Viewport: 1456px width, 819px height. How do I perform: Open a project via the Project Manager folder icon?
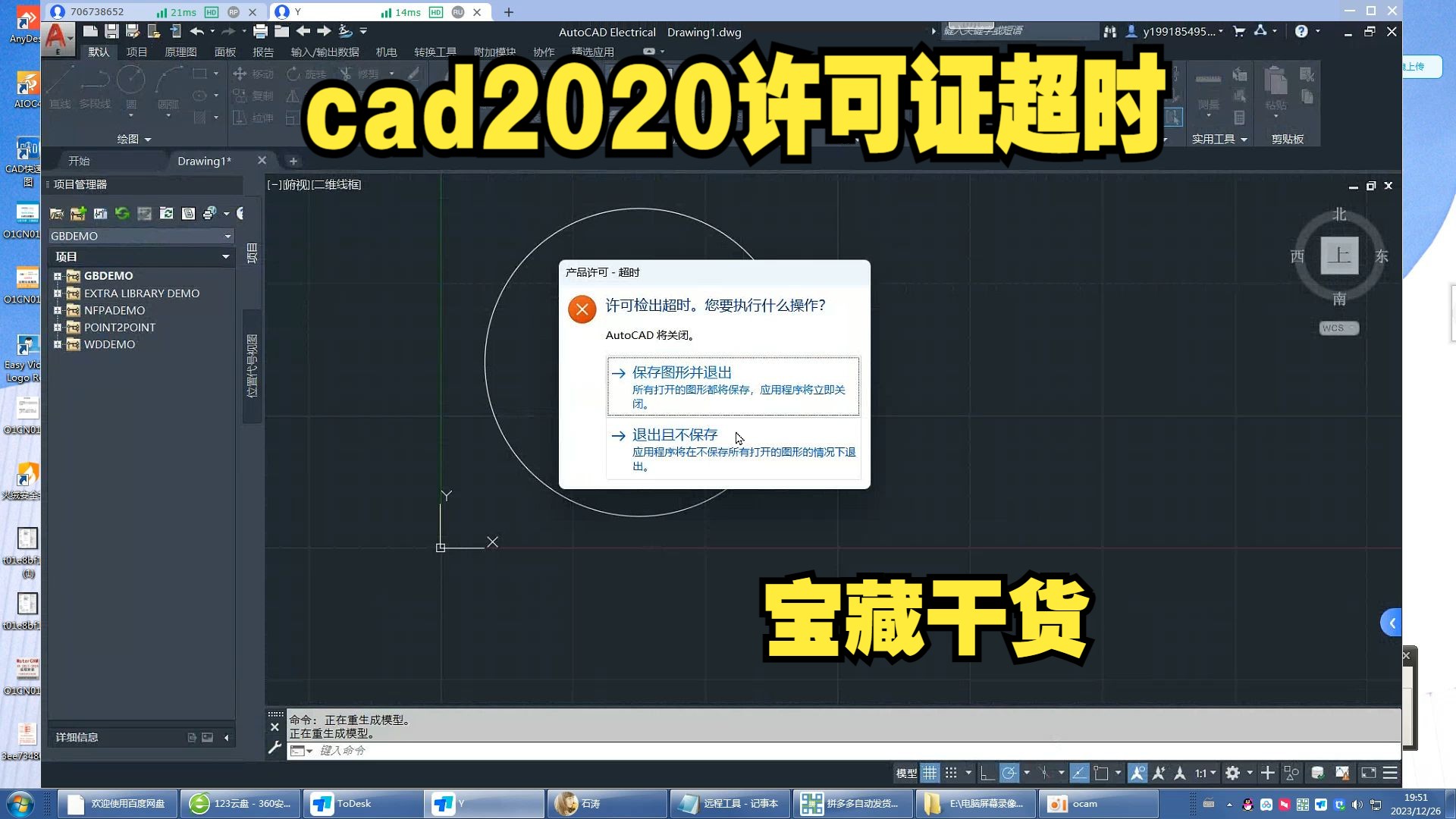pos(56,214)
